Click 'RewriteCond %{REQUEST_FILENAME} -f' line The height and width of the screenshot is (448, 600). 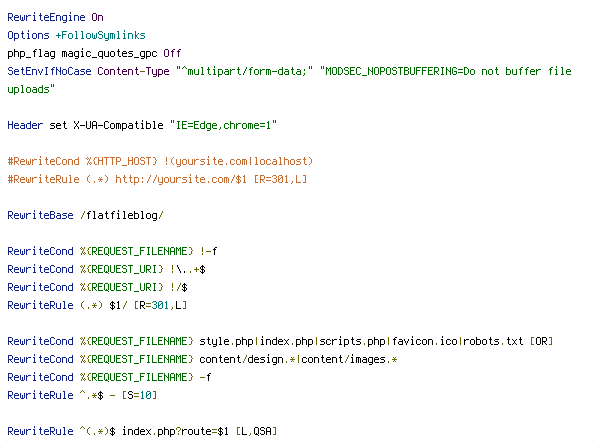click(x=109, y=377)
